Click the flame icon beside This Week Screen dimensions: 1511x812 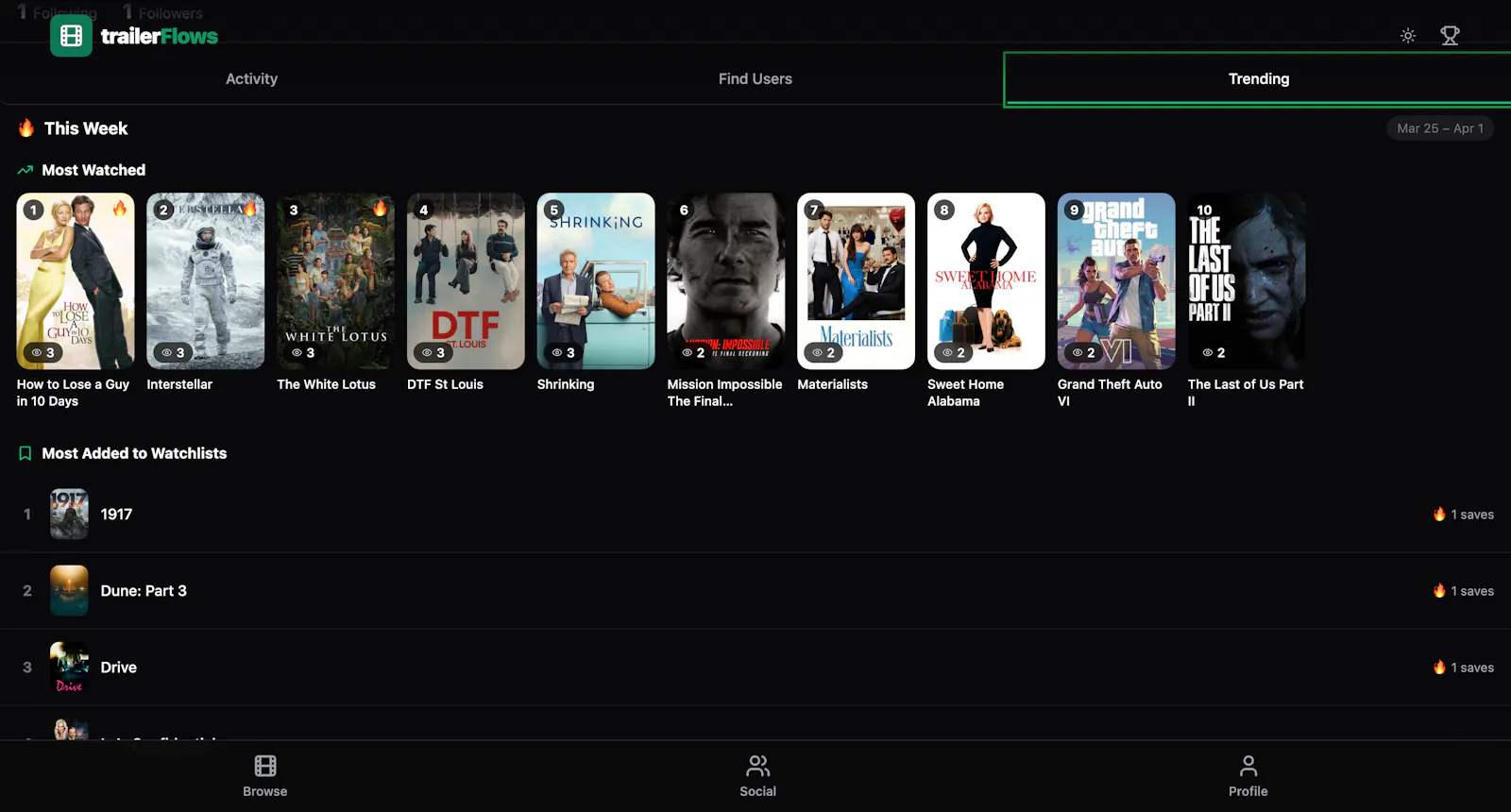pos(26,128)
